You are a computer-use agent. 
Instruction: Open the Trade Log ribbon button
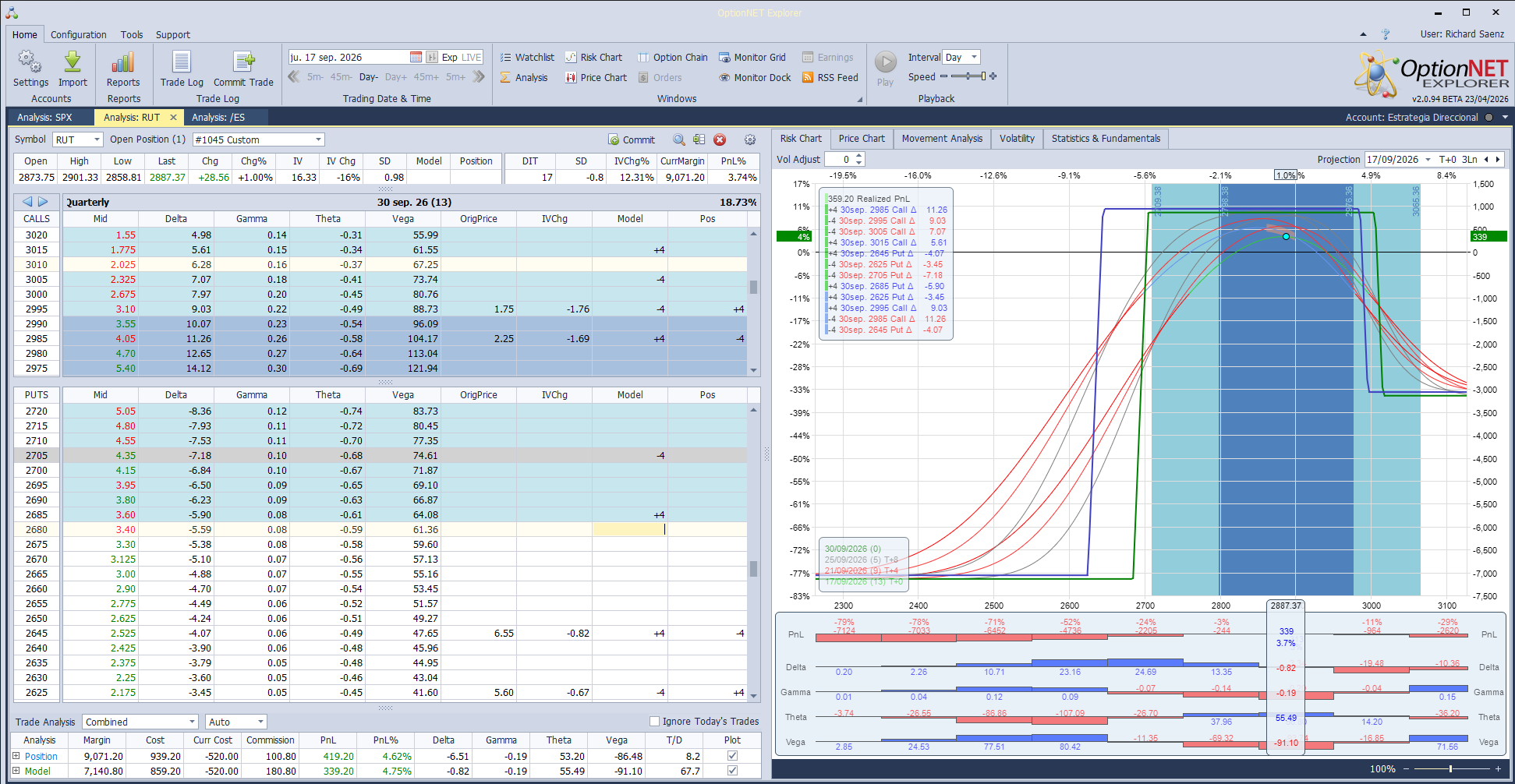[x=182, y=69]
